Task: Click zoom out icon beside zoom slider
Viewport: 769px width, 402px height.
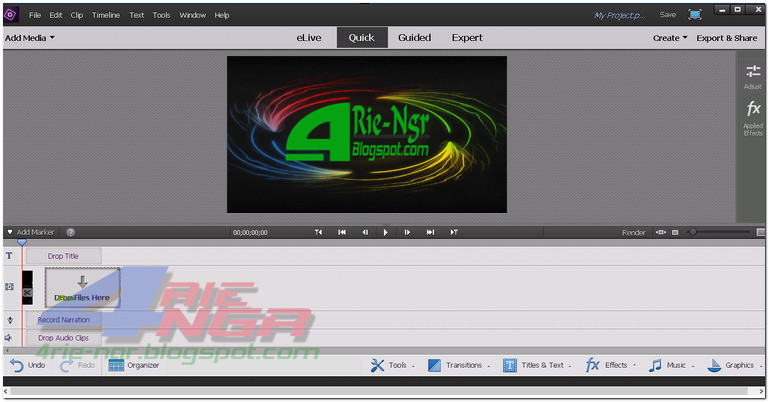Action: click(675, 232)
